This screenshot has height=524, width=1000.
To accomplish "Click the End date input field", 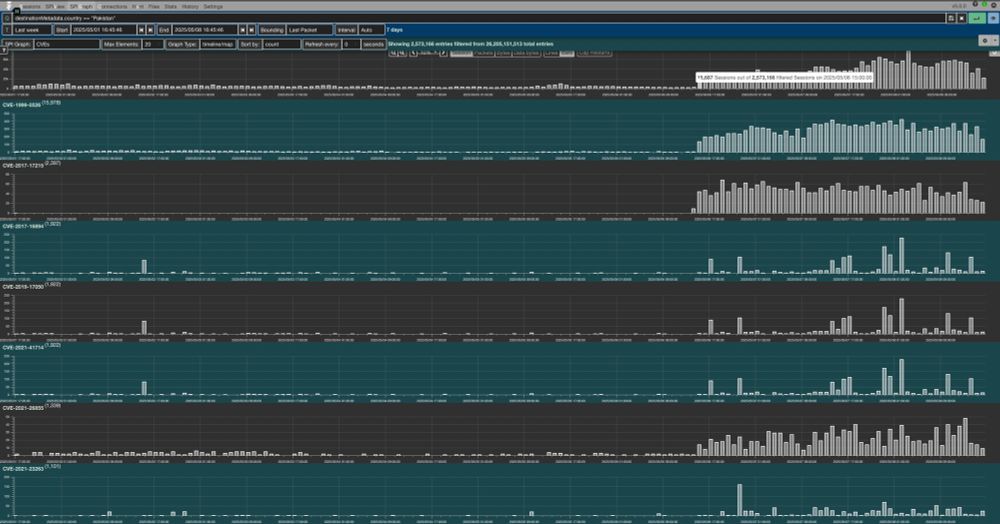I will point(205,30).
